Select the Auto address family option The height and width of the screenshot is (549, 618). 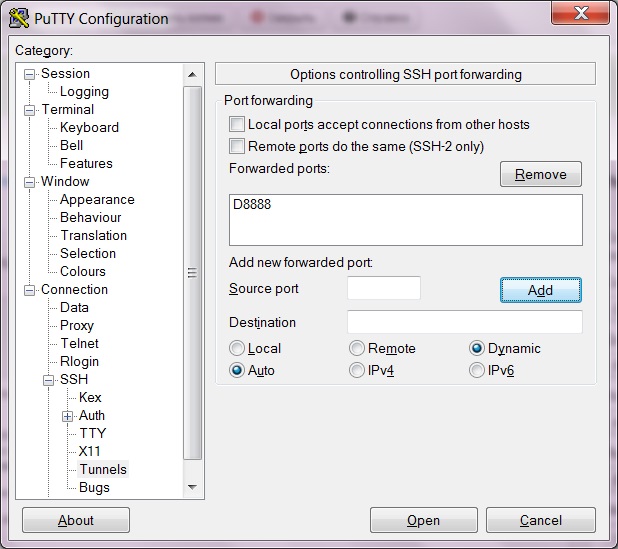[x=237, y=370]
